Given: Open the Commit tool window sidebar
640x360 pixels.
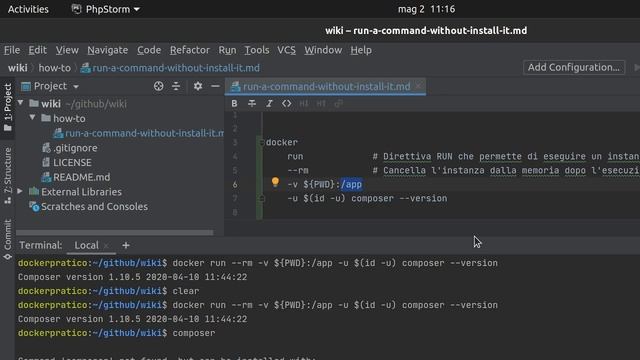Looking at the screenshot, I should click(7, 239).
